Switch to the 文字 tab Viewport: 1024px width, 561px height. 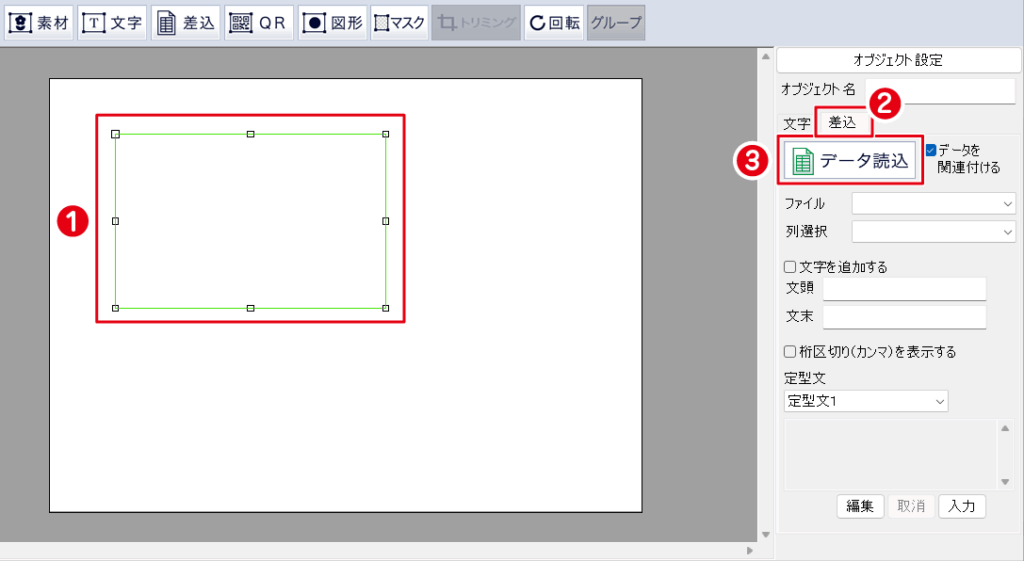pos(797,124)
